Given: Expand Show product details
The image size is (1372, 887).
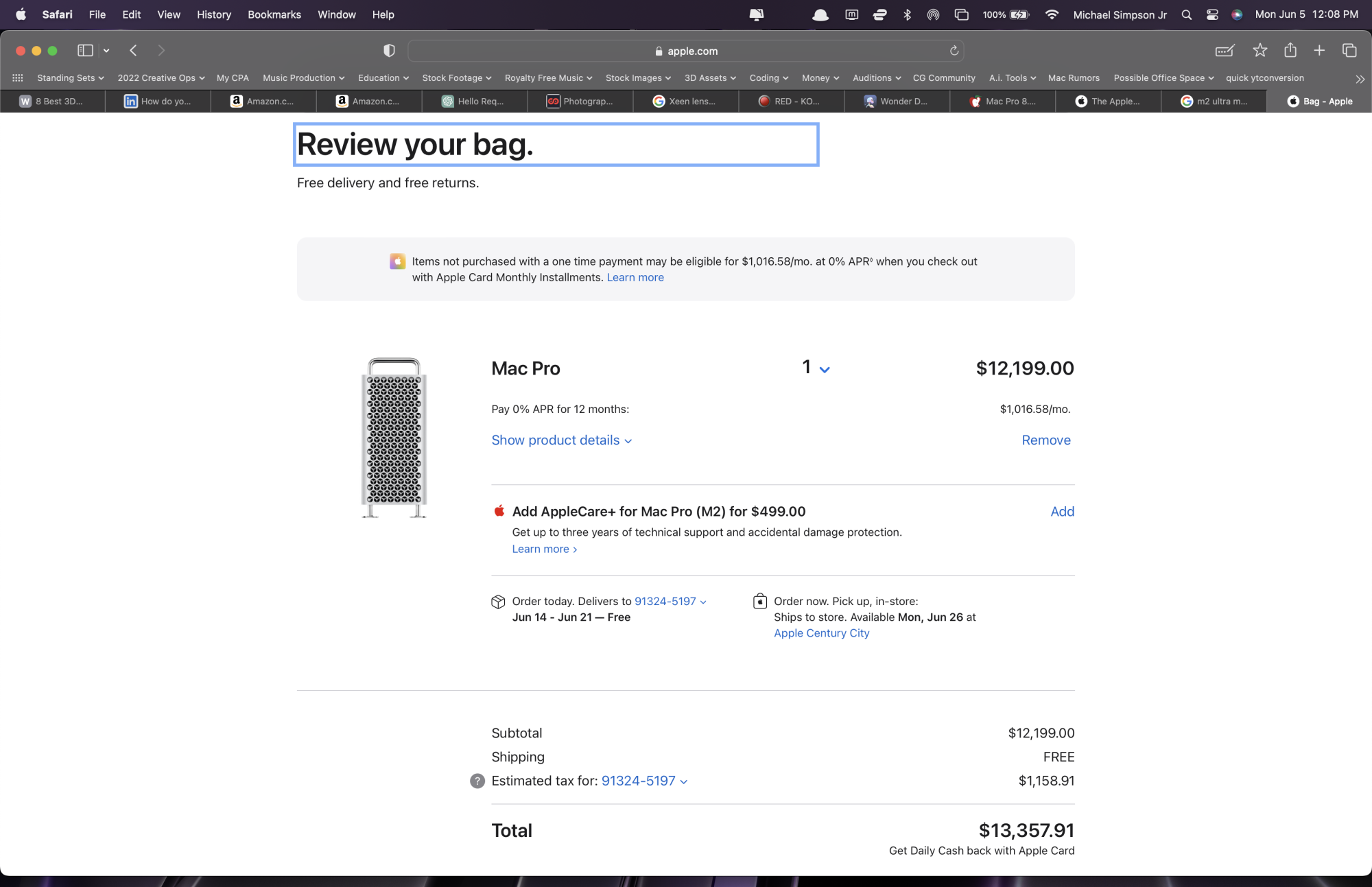Looking at the screenshot, I should [x=561, y=440].
